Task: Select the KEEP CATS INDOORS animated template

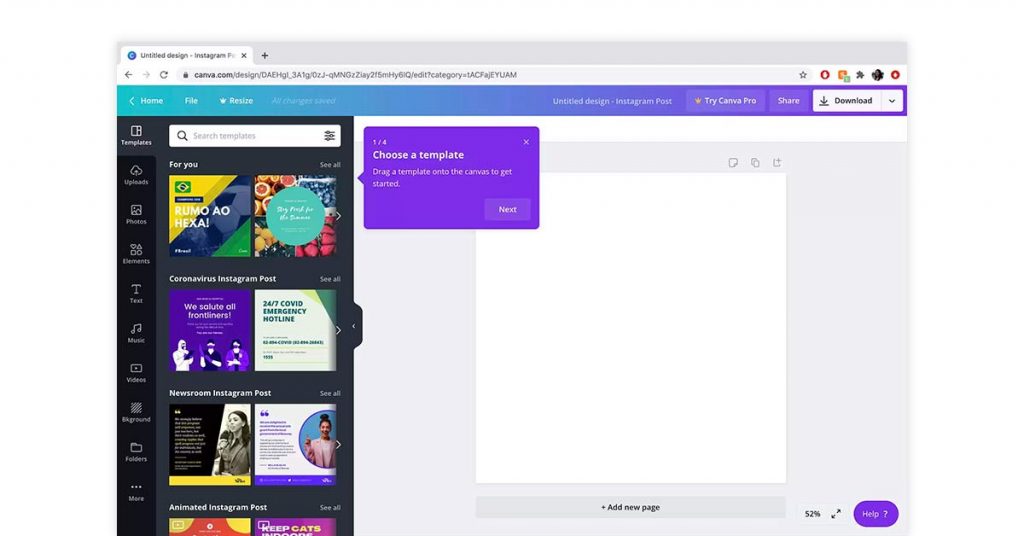Action: tap(295, 528)
